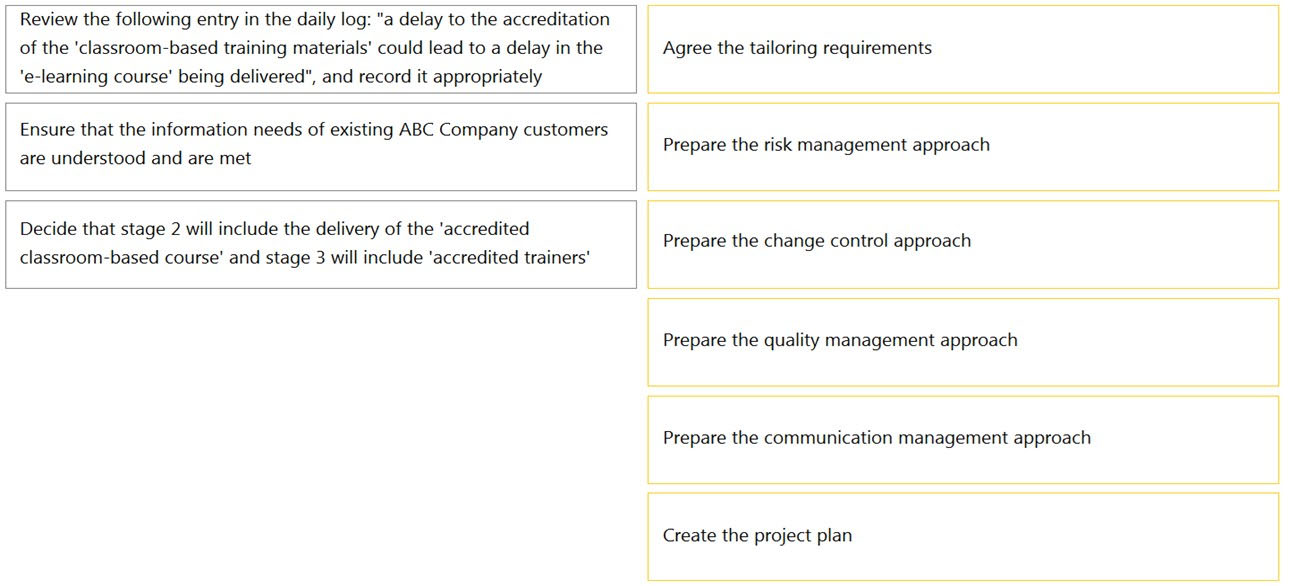
Task: Pick the 'Prepare the quality management approach' box
Action: pyautogui.click(x=963, y=342)
